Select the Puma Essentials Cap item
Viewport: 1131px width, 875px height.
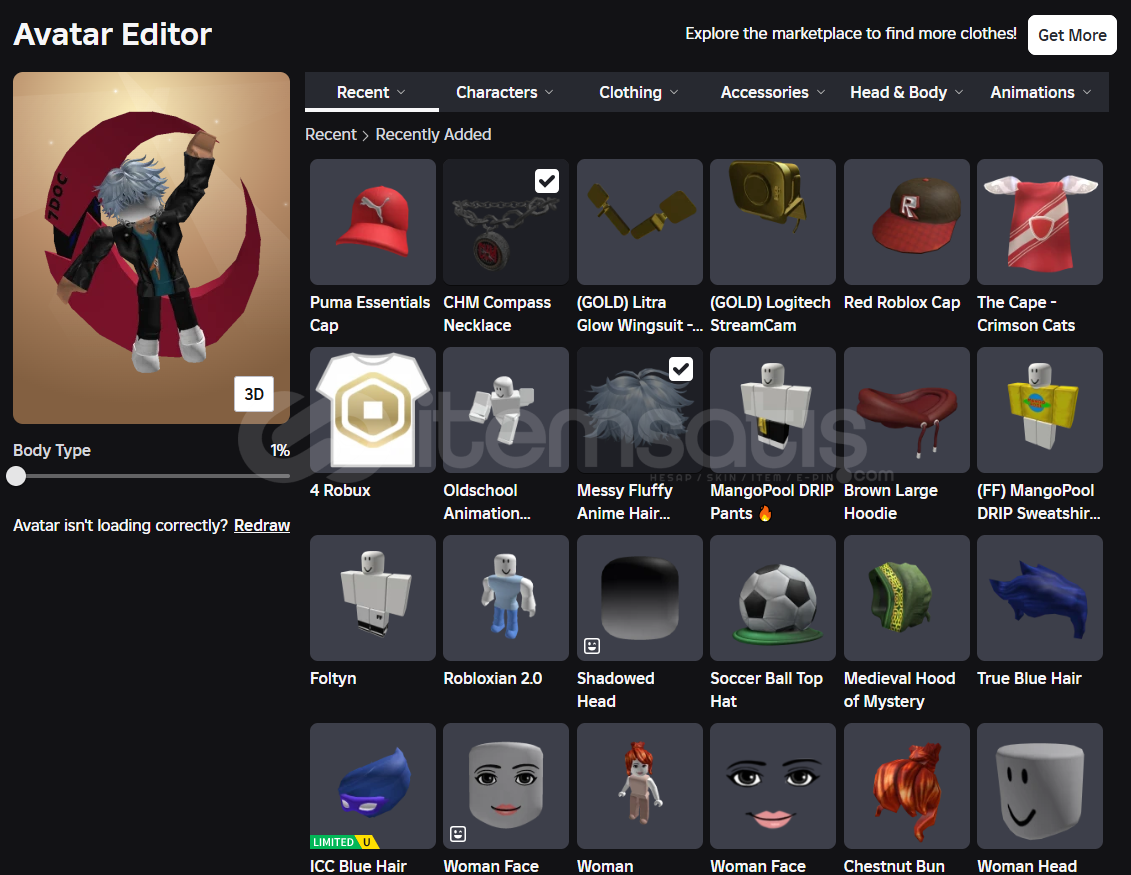(372, 221)
